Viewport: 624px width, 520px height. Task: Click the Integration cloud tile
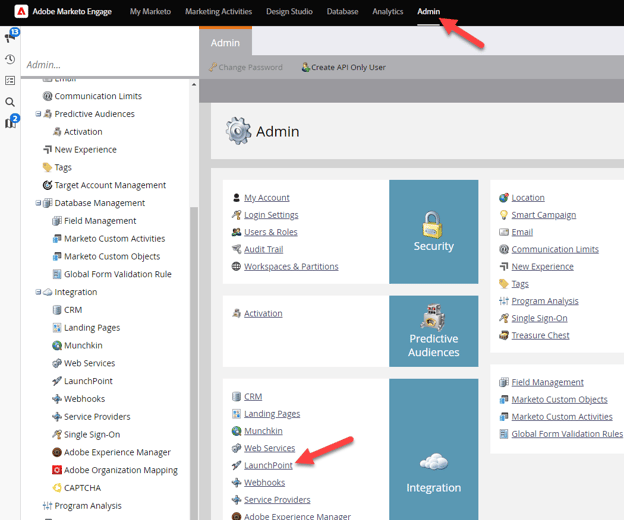(433, 450)
